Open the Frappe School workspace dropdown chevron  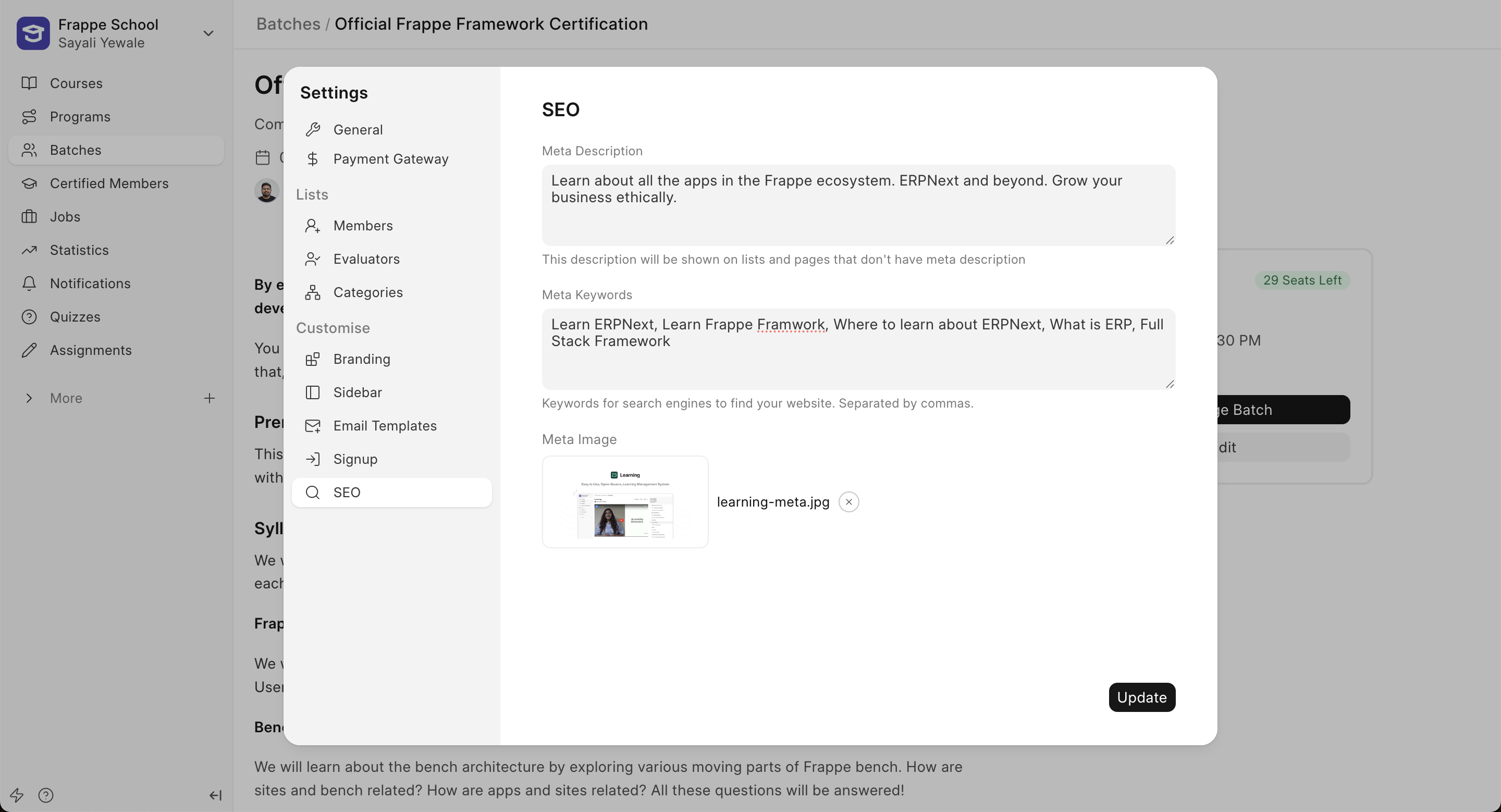tap(208, 33)
